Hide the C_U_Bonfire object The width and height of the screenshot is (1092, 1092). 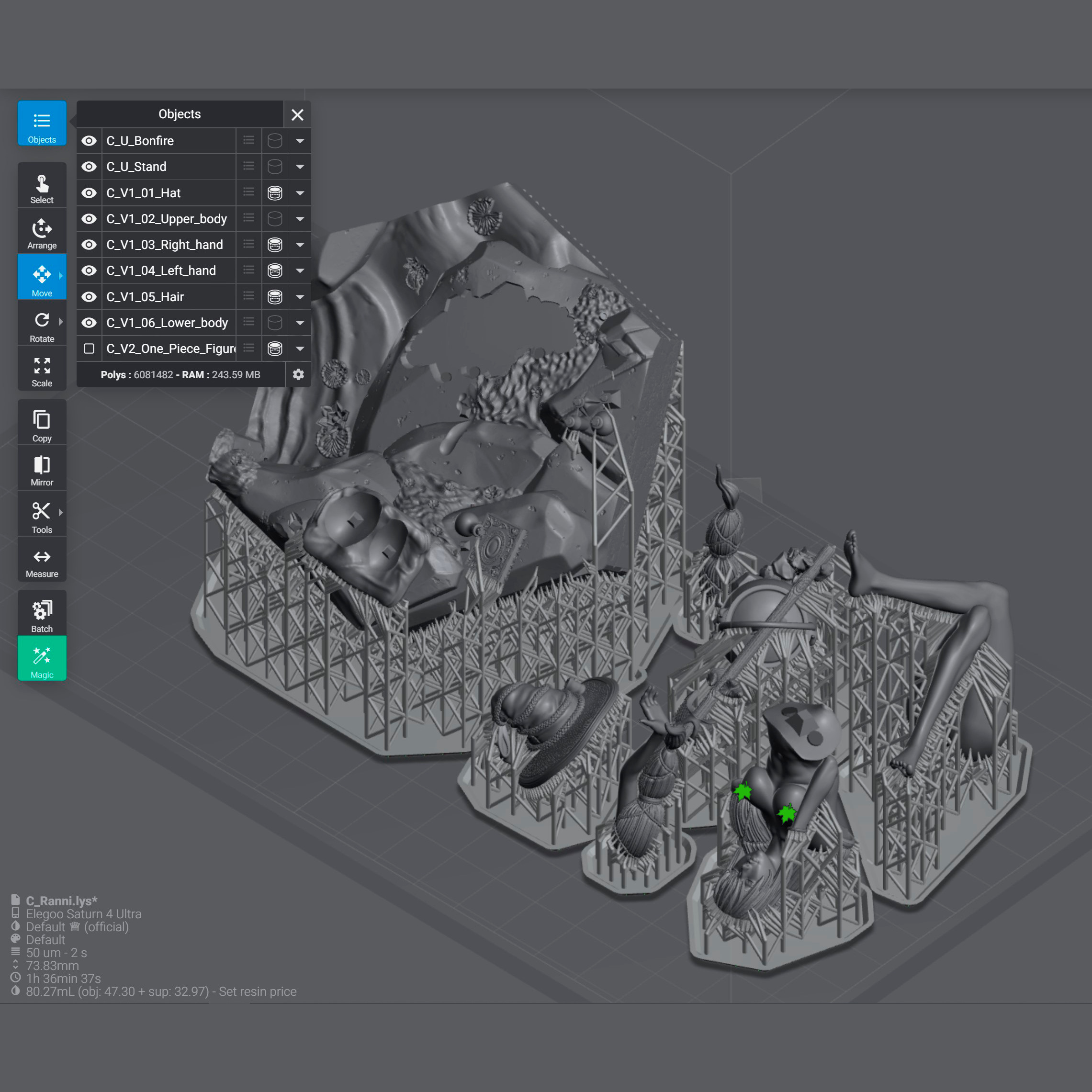89,141
